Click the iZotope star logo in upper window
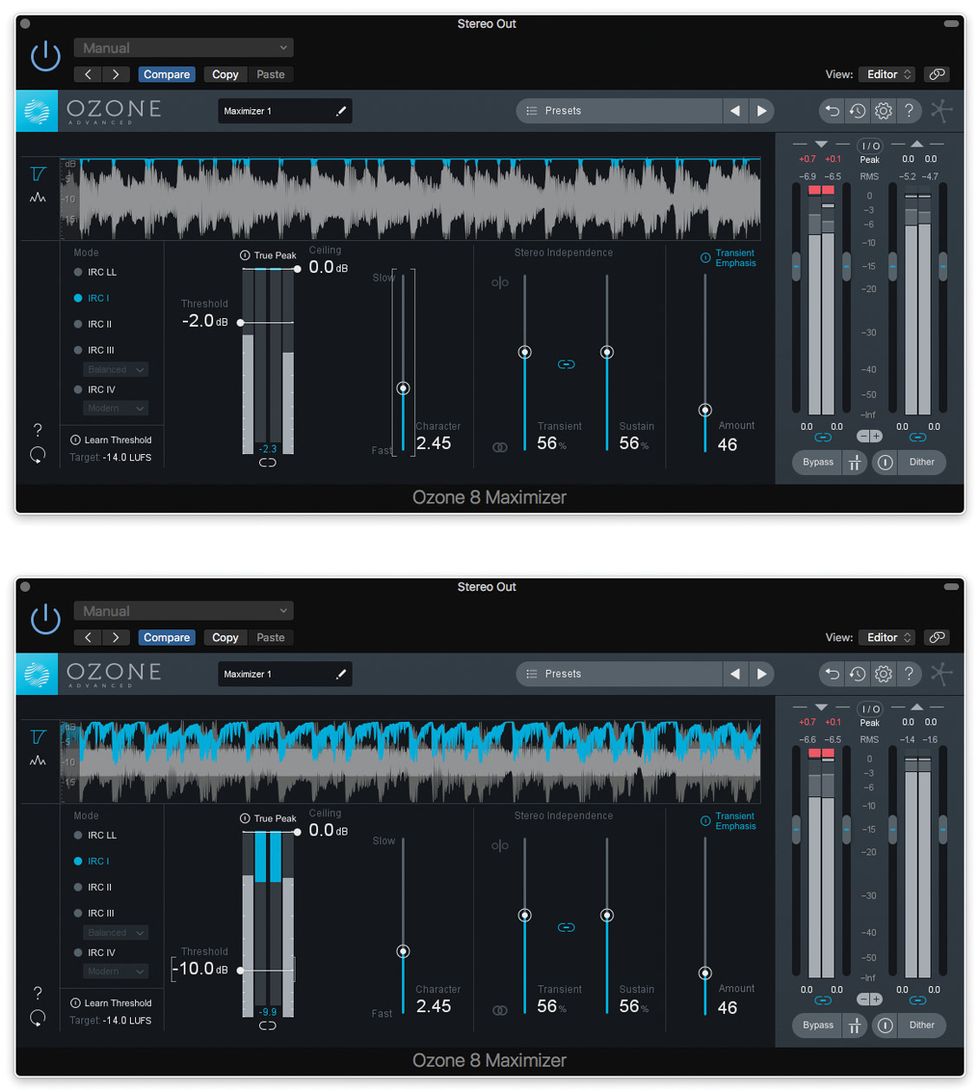The image size is (980, 1092). coord(941,111)
